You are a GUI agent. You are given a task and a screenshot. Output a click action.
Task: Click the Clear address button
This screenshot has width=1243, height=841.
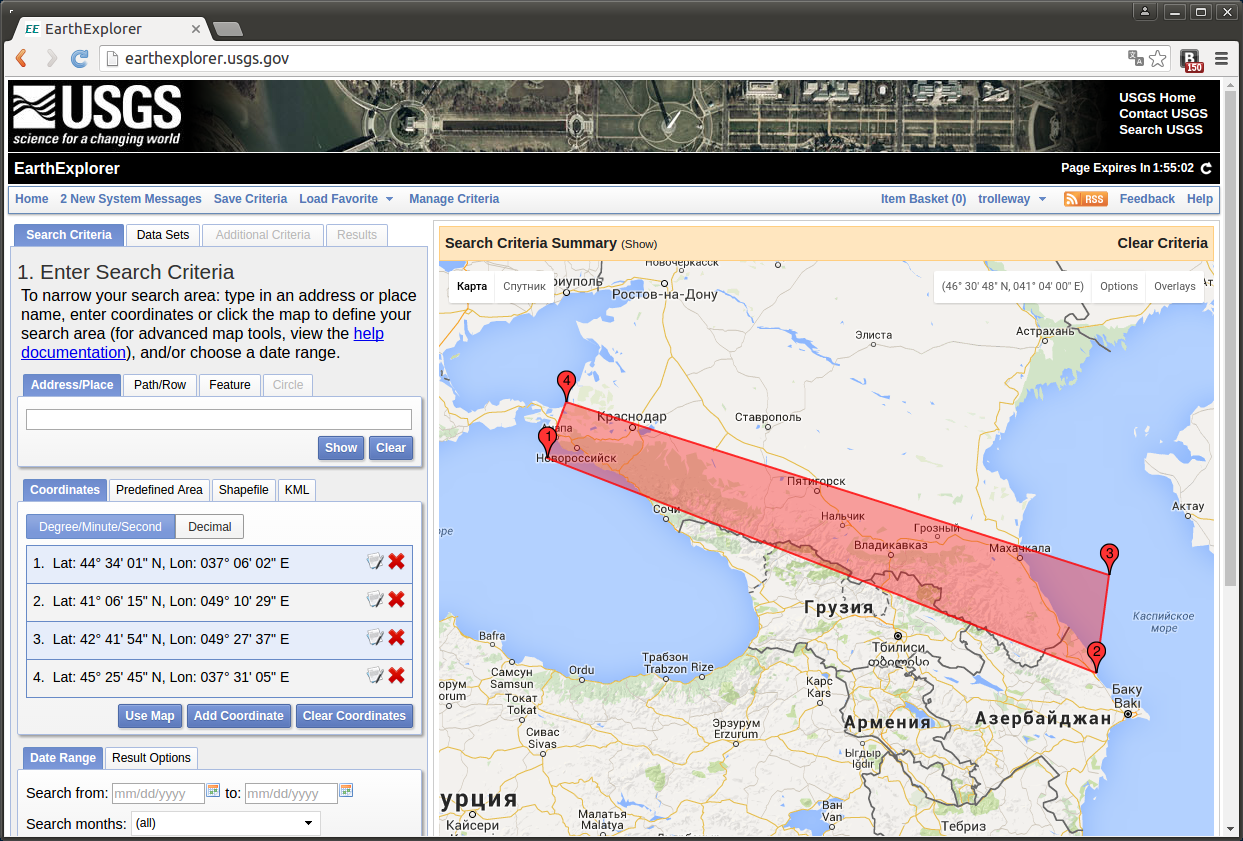click(x=391, y=448)
